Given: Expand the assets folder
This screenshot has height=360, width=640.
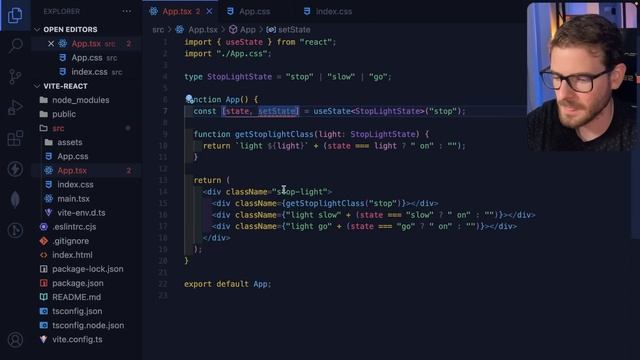Looking at the screenshot, I should tap(69, 142).
